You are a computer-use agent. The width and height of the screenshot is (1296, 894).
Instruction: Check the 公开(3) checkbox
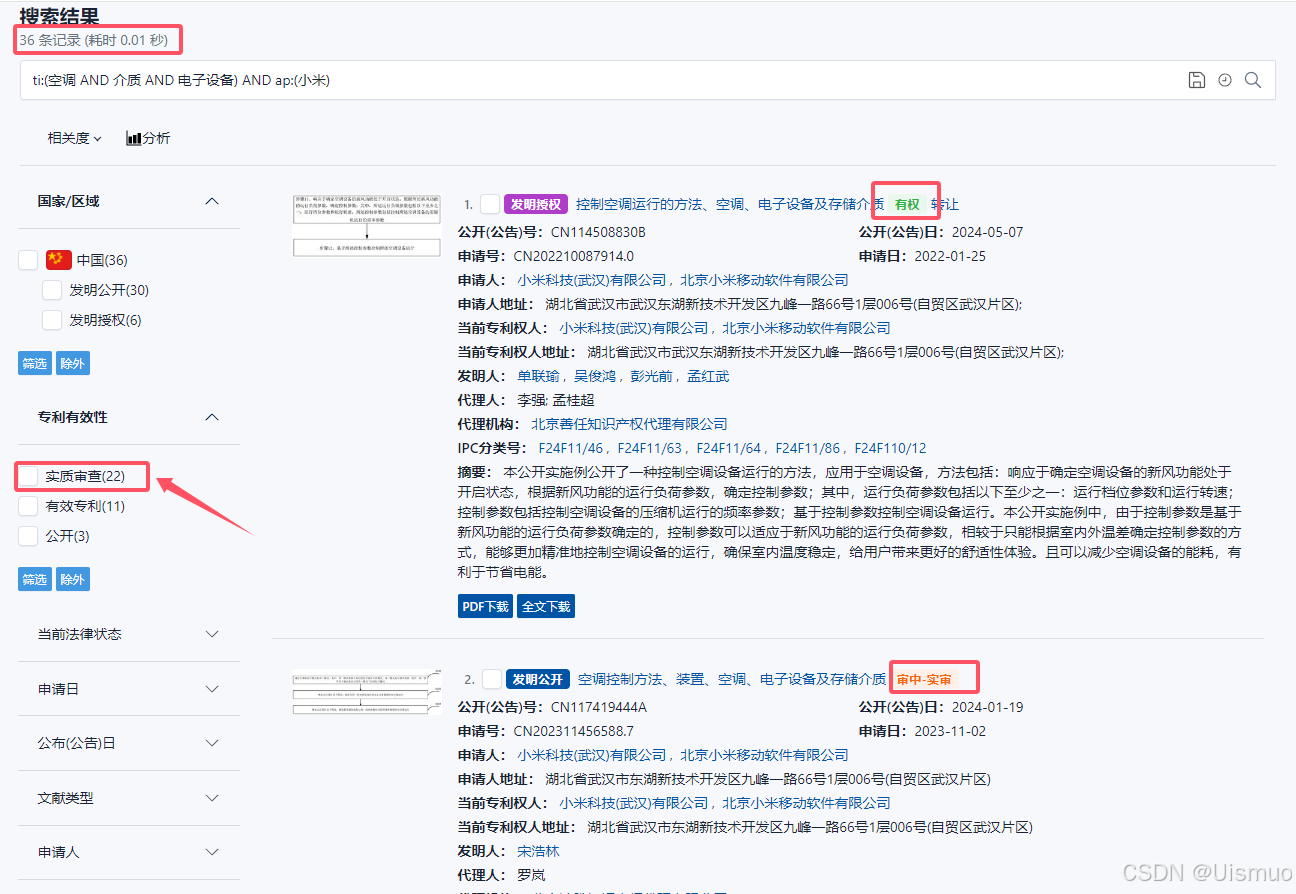coord(28,536)
